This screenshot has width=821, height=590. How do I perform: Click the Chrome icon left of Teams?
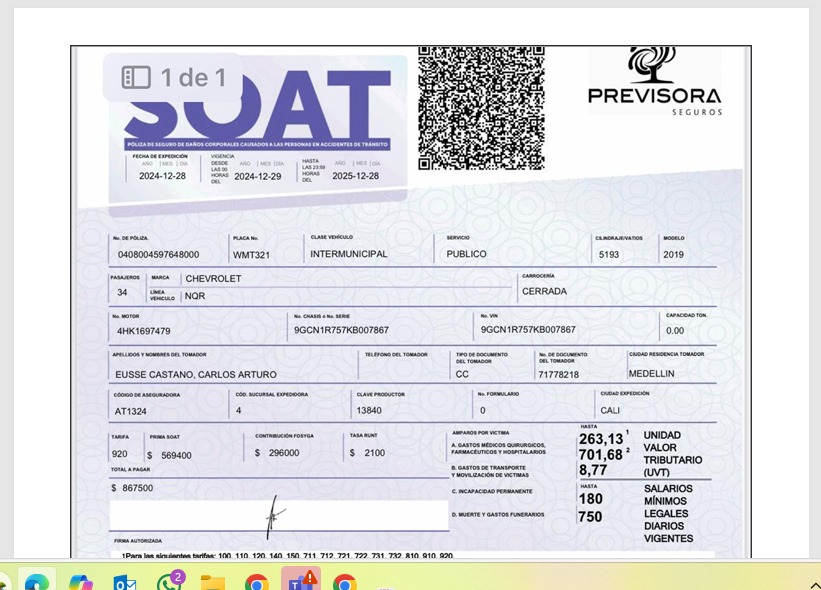tap(257, 582)
